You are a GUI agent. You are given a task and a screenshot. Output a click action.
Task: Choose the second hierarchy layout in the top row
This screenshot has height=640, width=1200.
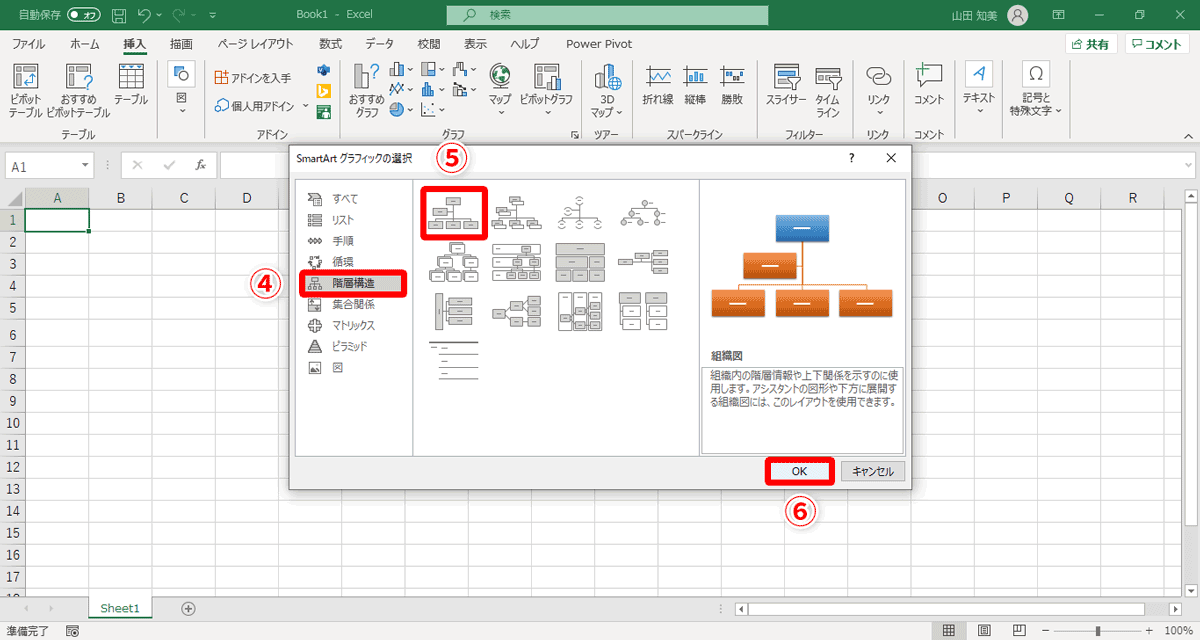pyautogui.click(x=516, y=212)
